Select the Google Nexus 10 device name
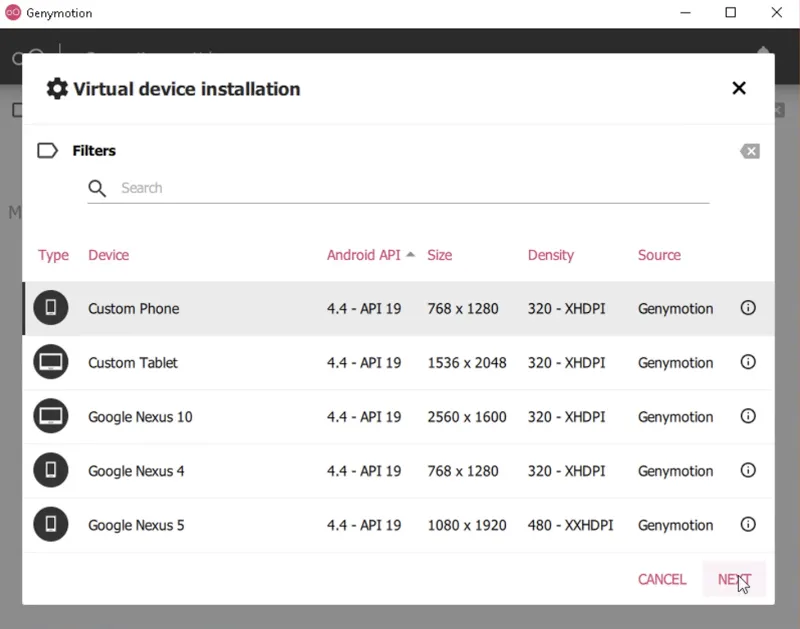The image size is (800, 629). [140, 417]
